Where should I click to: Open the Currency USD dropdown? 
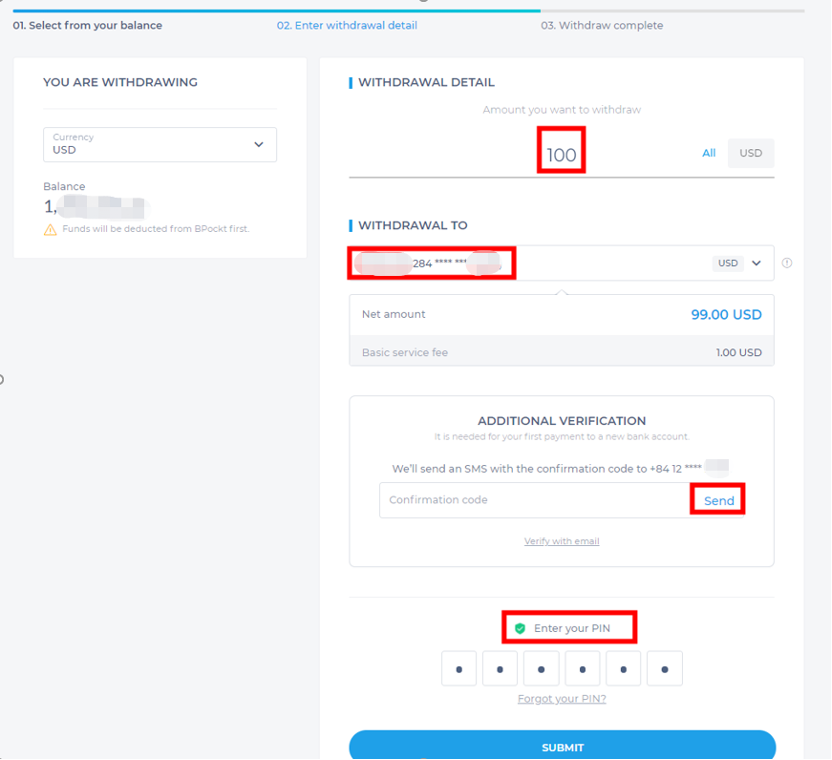coord(160,144)
